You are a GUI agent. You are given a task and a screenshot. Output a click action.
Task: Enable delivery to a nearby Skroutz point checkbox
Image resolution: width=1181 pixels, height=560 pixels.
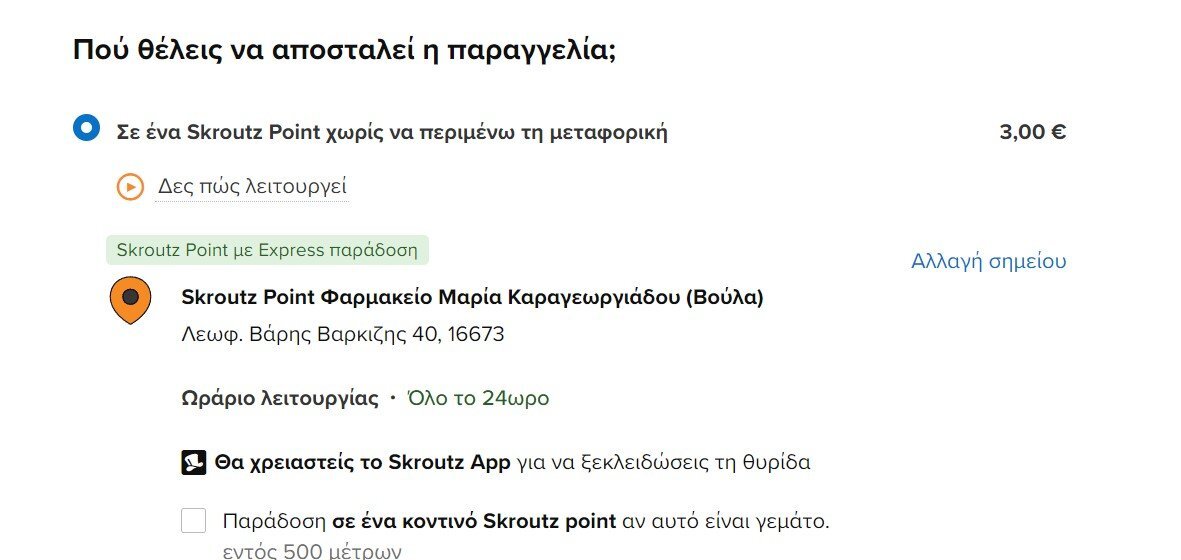194,520
